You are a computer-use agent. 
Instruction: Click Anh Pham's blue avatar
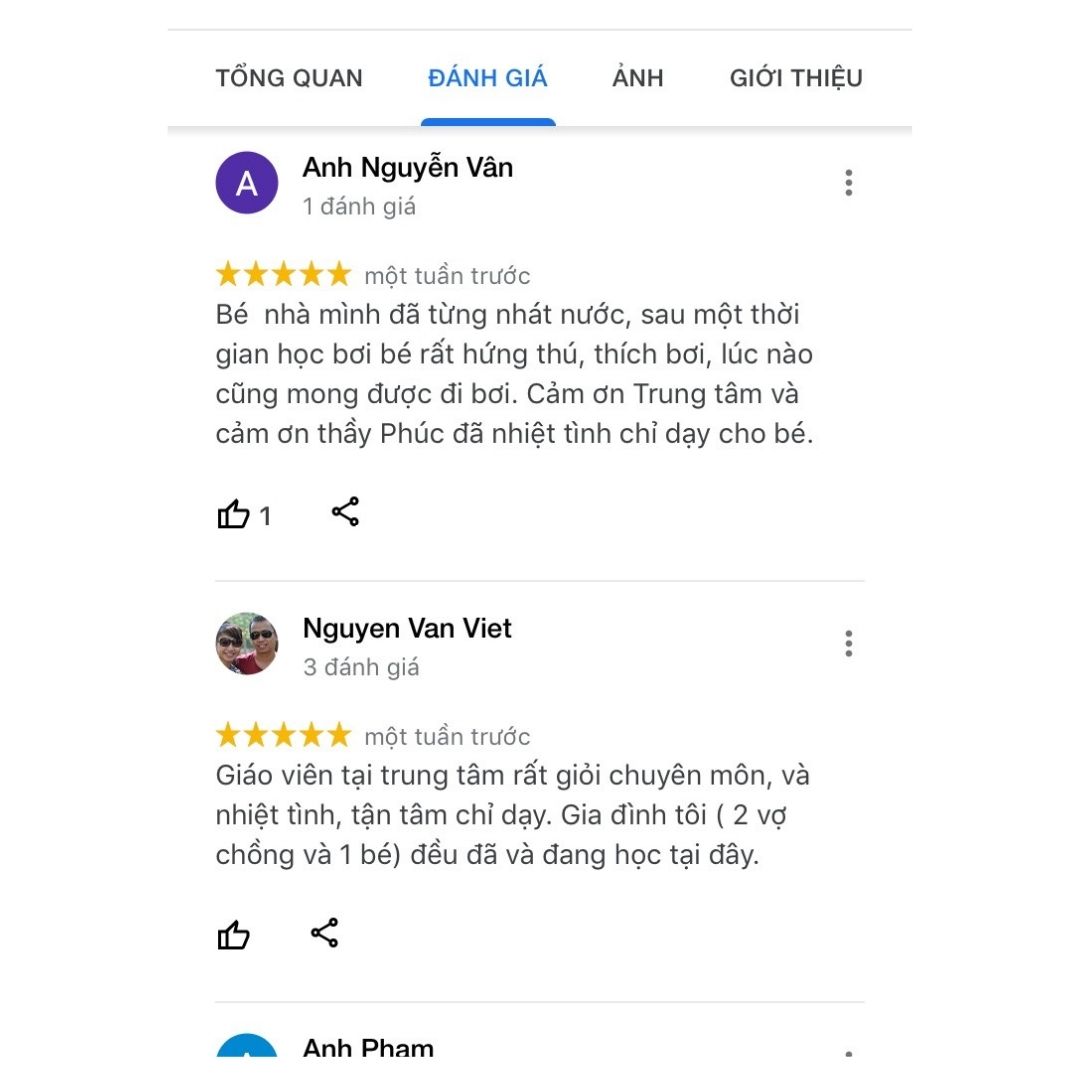pos(247,1046)
